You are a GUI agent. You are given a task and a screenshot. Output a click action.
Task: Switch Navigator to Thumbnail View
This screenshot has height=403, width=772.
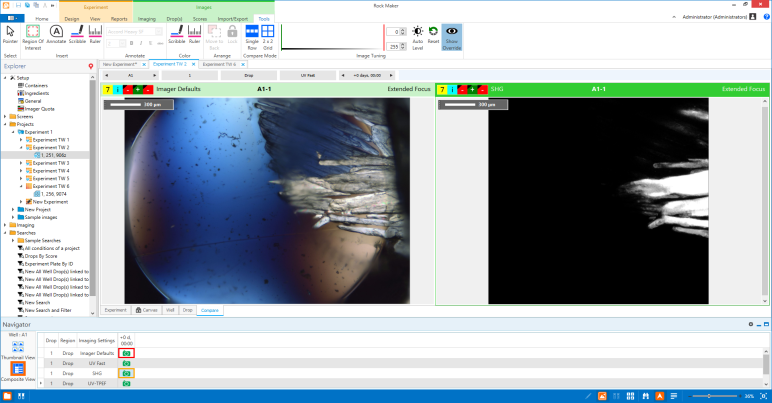(18, 349)
